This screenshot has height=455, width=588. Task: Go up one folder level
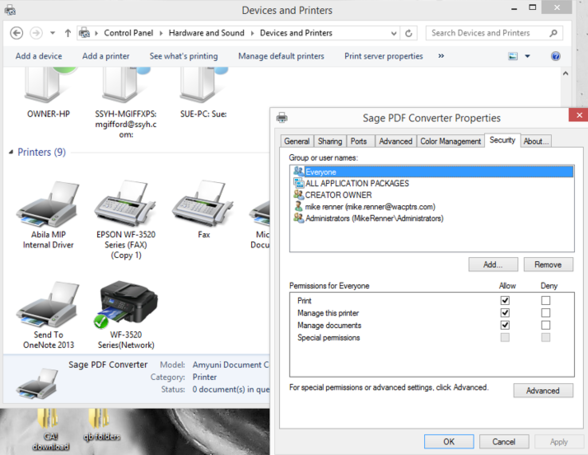click(68, 33)
